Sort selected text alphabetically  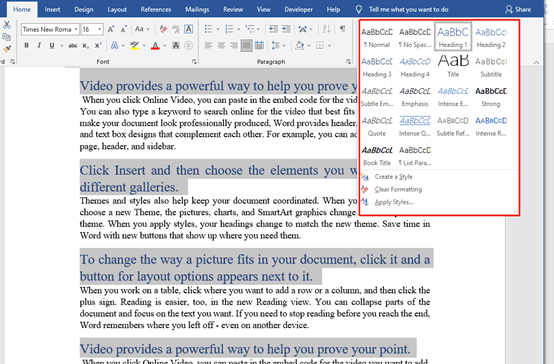point(326,29)
